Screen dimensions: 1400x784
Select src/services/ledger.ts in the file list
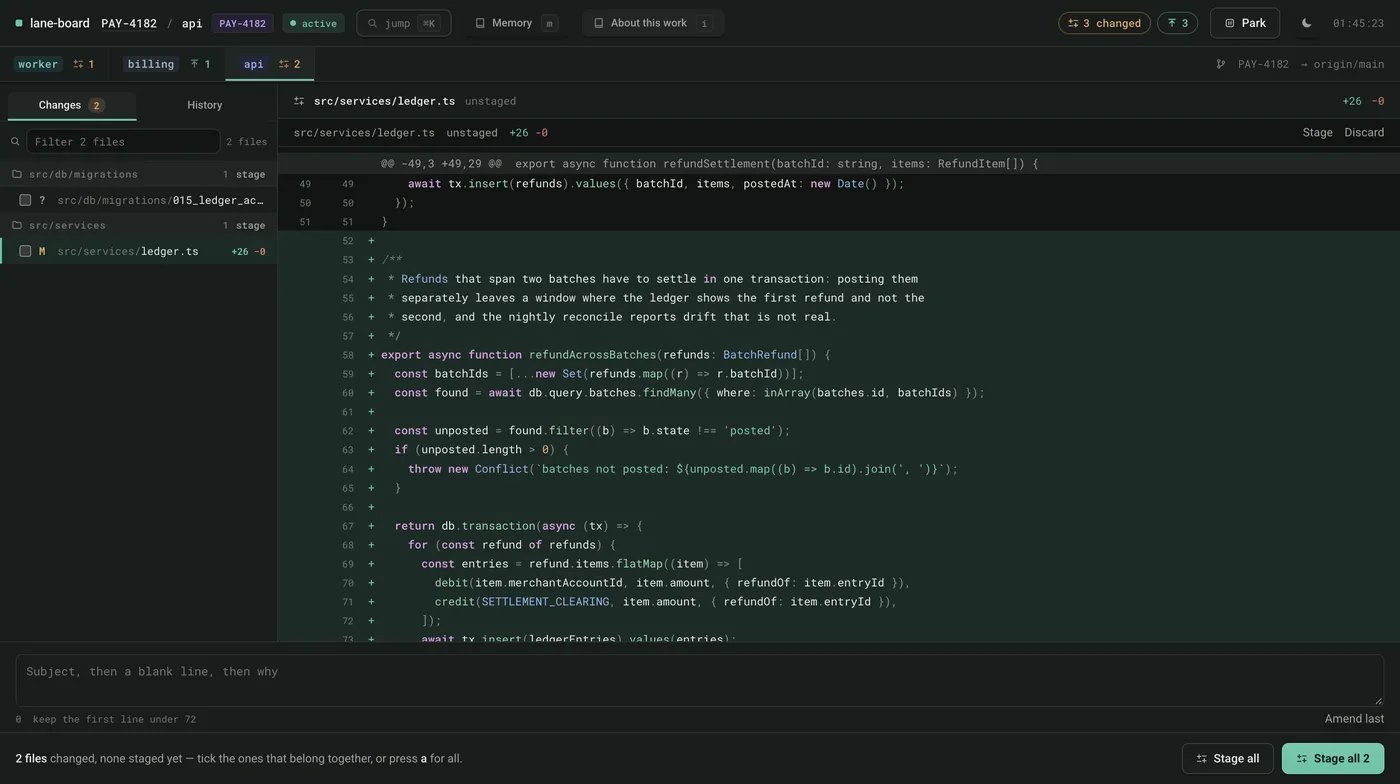click(139, 251)
